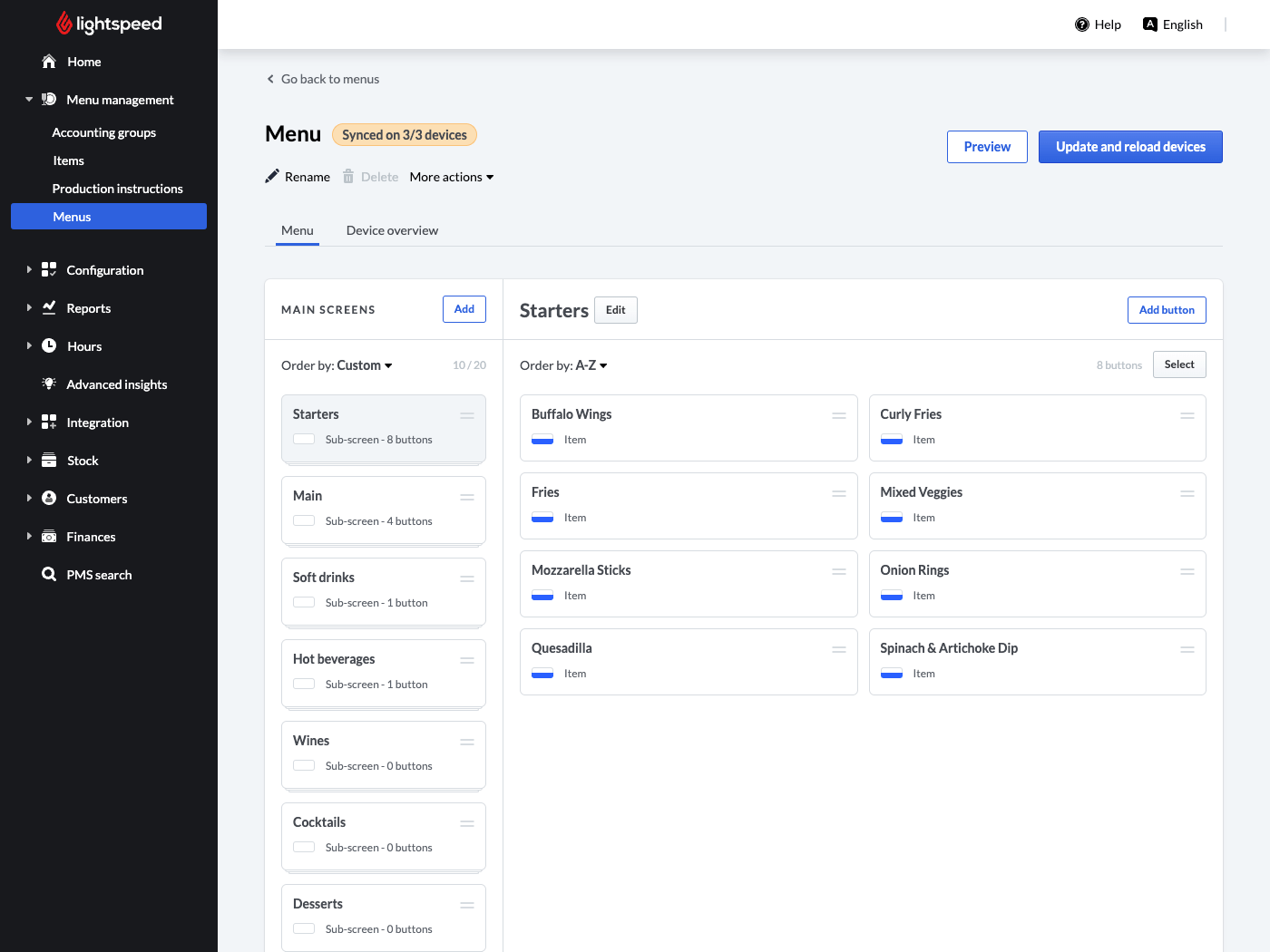Image resolution: width=1270 pixels, height=952 pixels.
Task: Click the Stock box icon
Action: [49, 461]
